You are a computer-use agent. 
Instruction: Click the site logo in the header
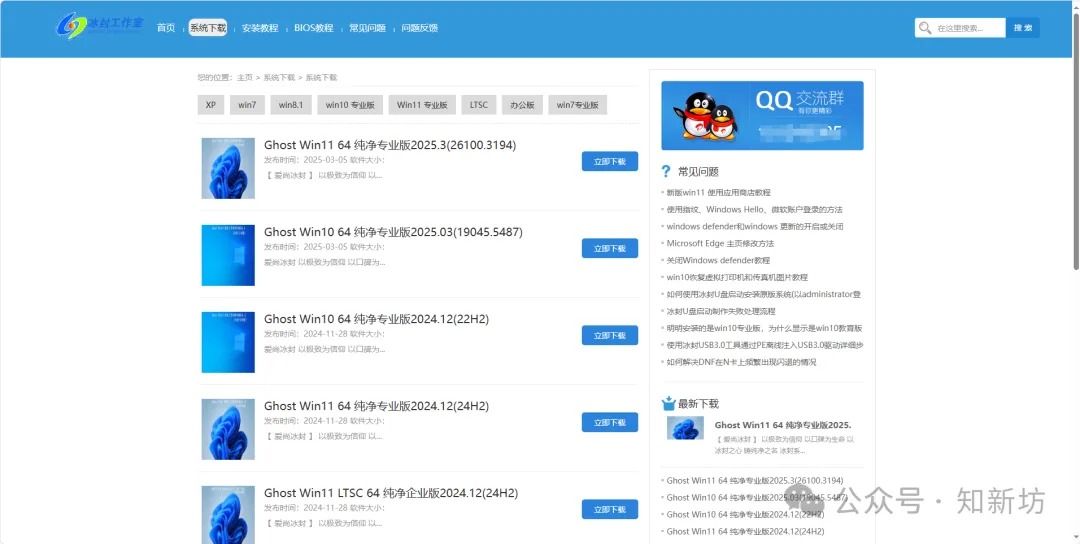(x=99, y=27)
